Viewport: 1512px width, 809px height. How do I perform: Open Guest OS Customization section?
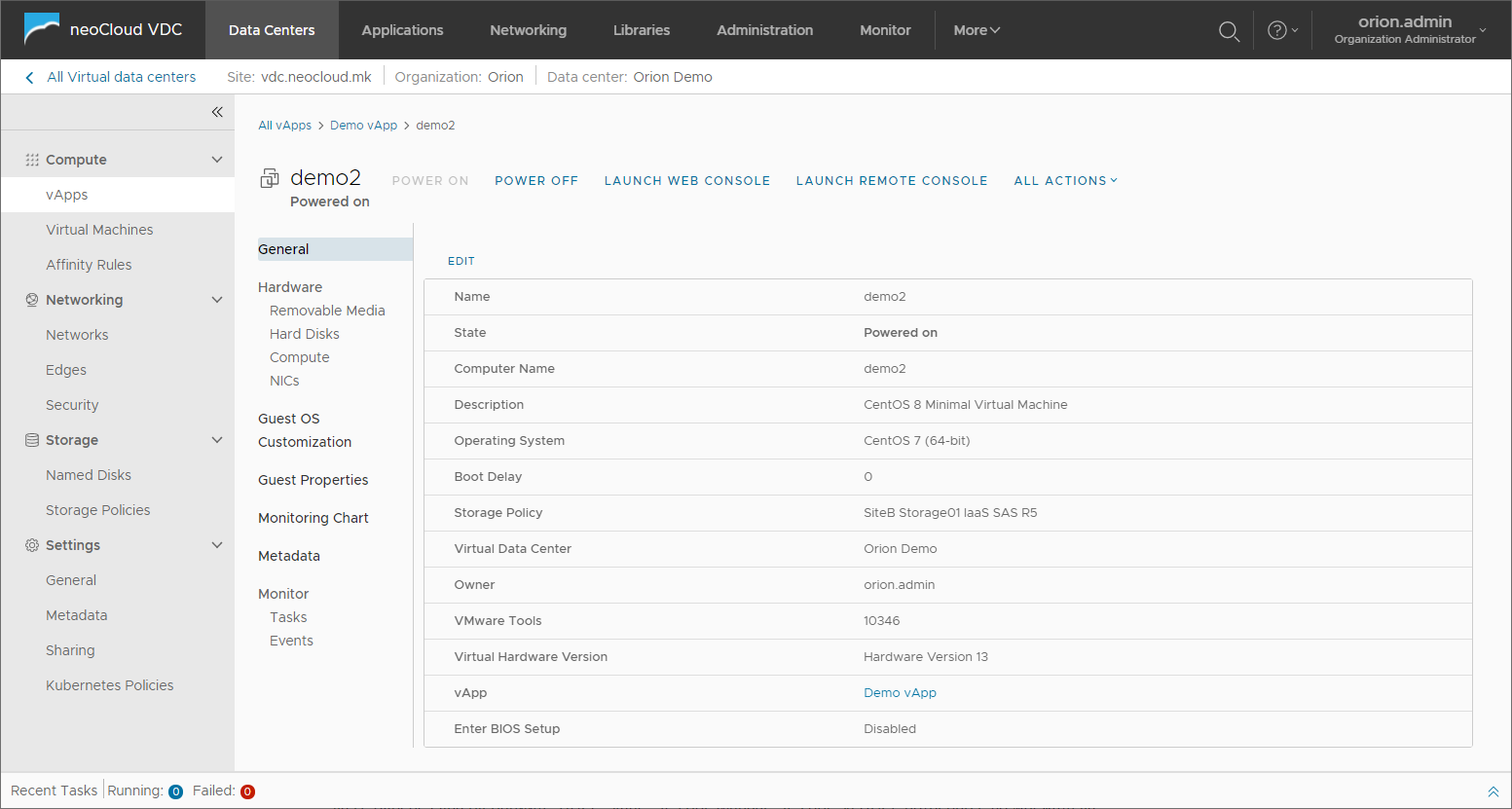[305, 430]
